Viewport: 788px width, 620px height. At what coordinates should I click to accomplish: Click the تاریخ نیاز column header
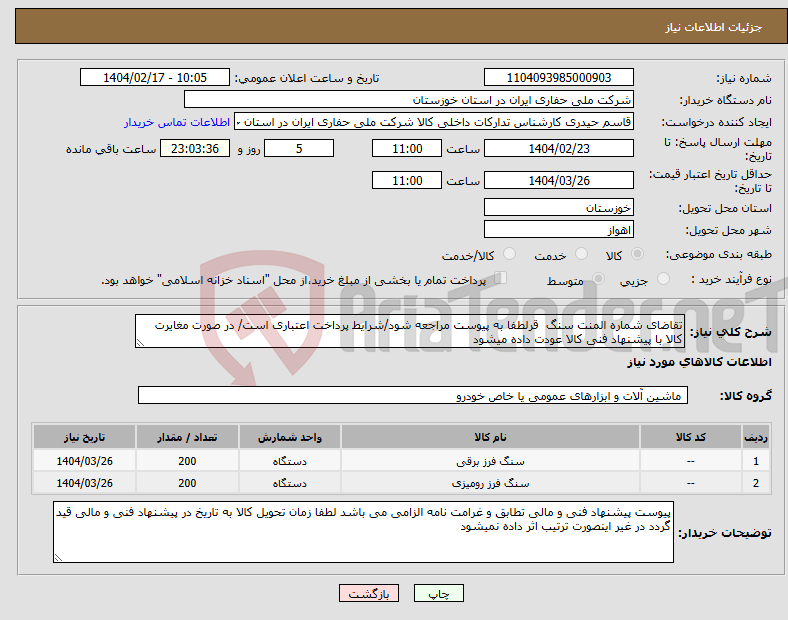[x=84, y=437]
